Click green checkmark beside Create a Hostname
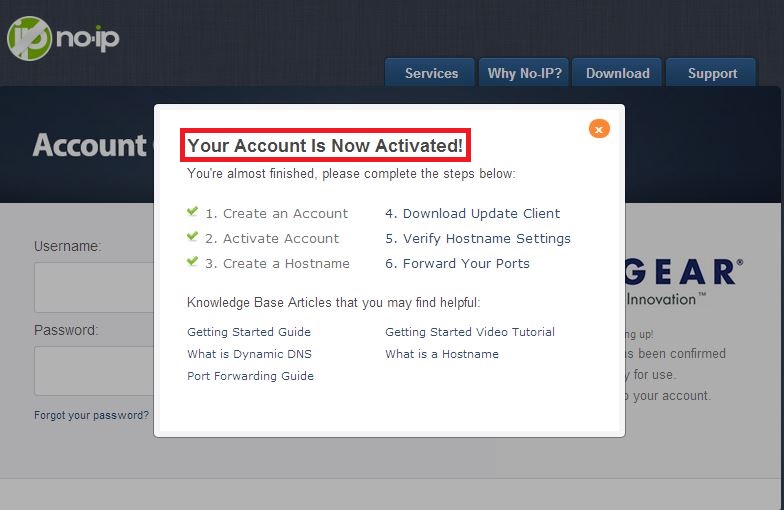 (192, 262)
